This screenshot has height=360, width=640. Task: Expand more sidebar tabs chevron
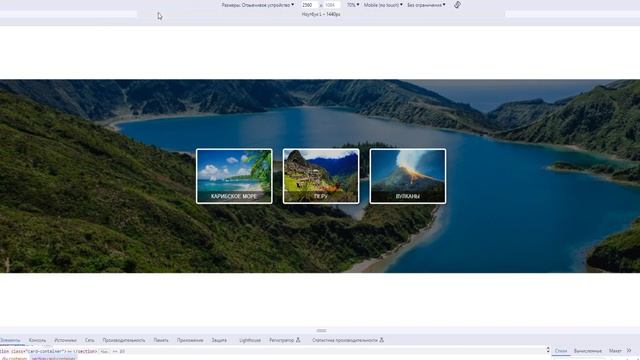629,351
